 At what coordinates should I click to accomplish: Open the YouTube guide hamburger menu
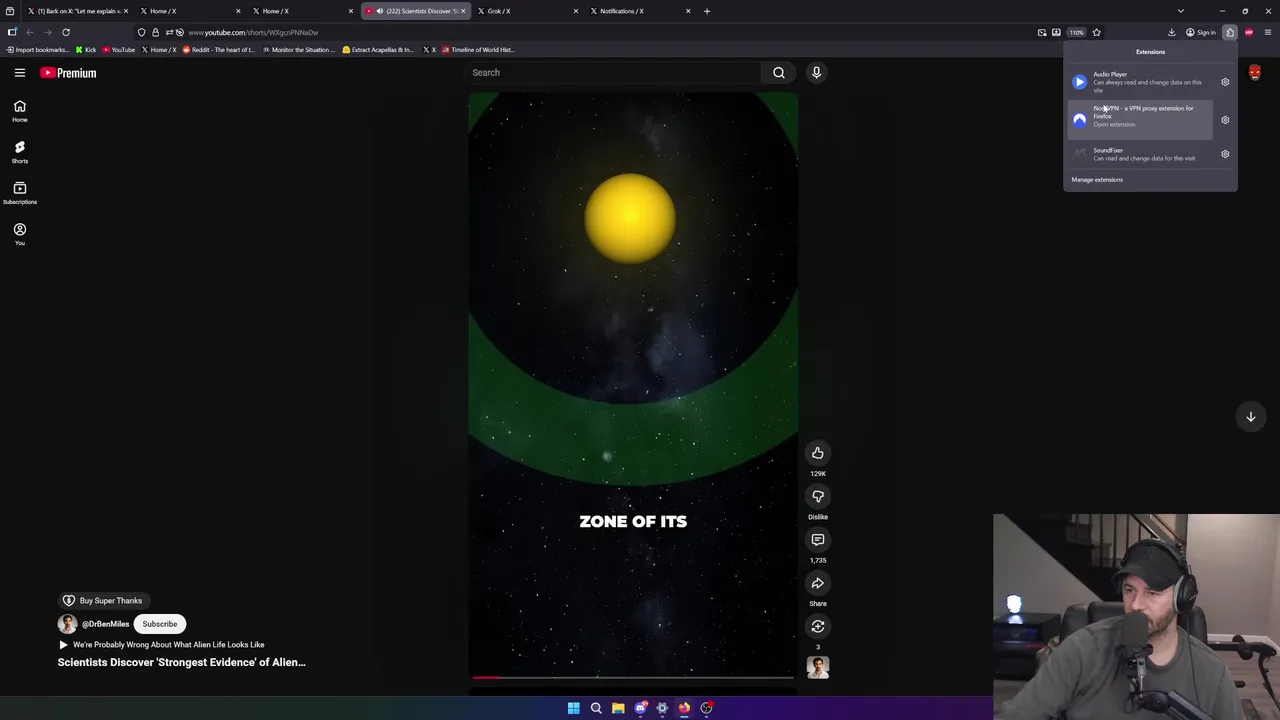[x=19, y=72]
